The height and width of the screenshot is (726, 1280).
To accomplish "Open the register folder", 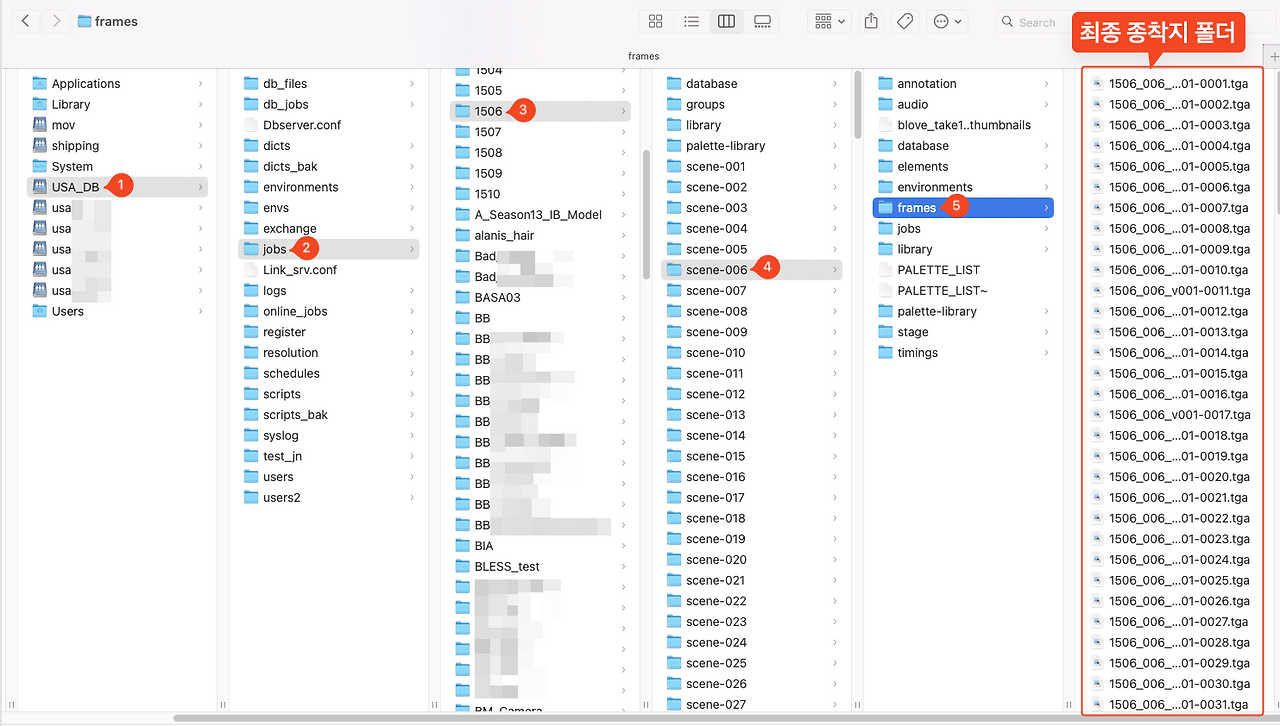I will tap(328, 332).
